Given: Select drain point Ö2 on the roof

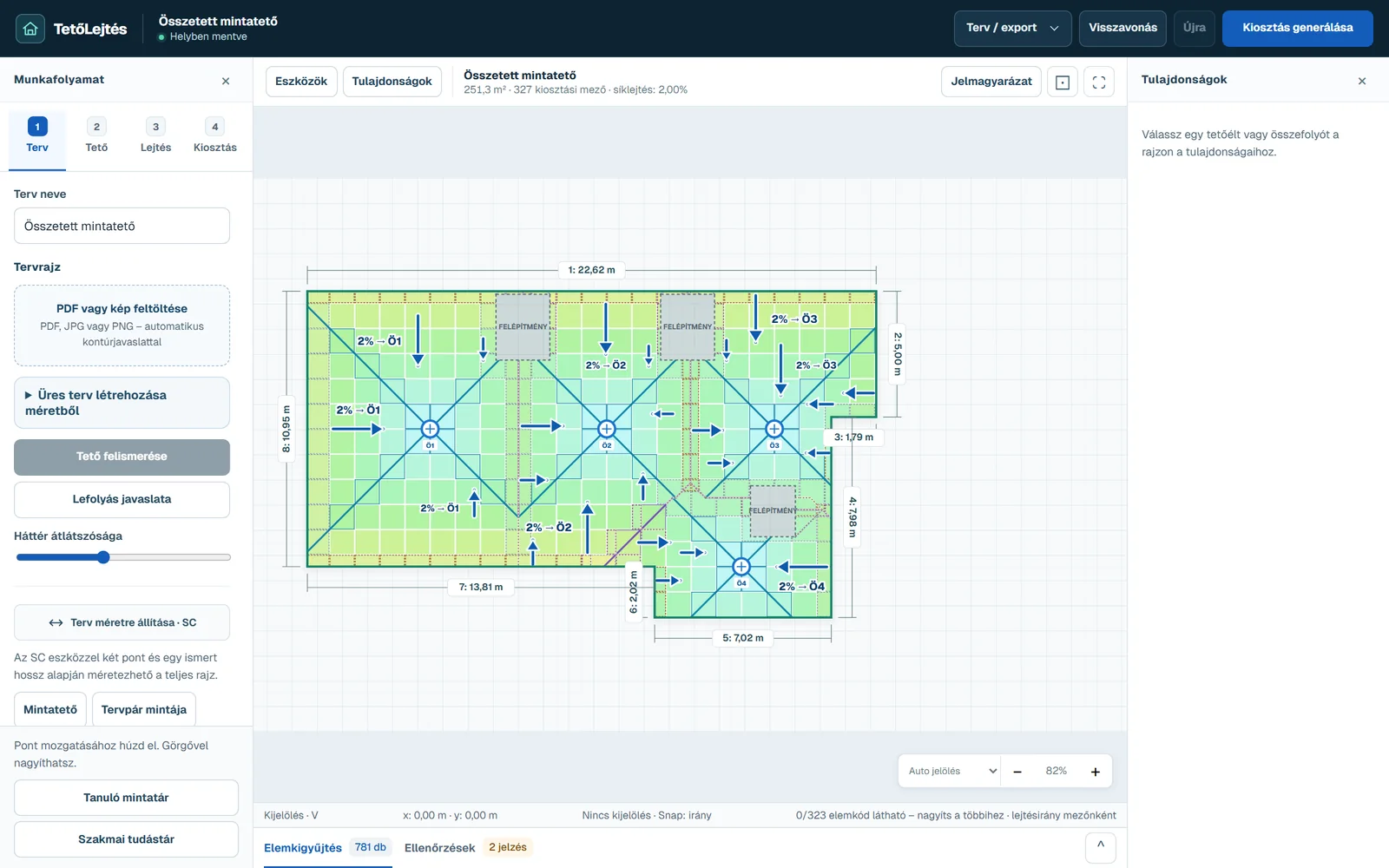Looking at the screenshot, I should pyautogui.click(x=607, y=429).
